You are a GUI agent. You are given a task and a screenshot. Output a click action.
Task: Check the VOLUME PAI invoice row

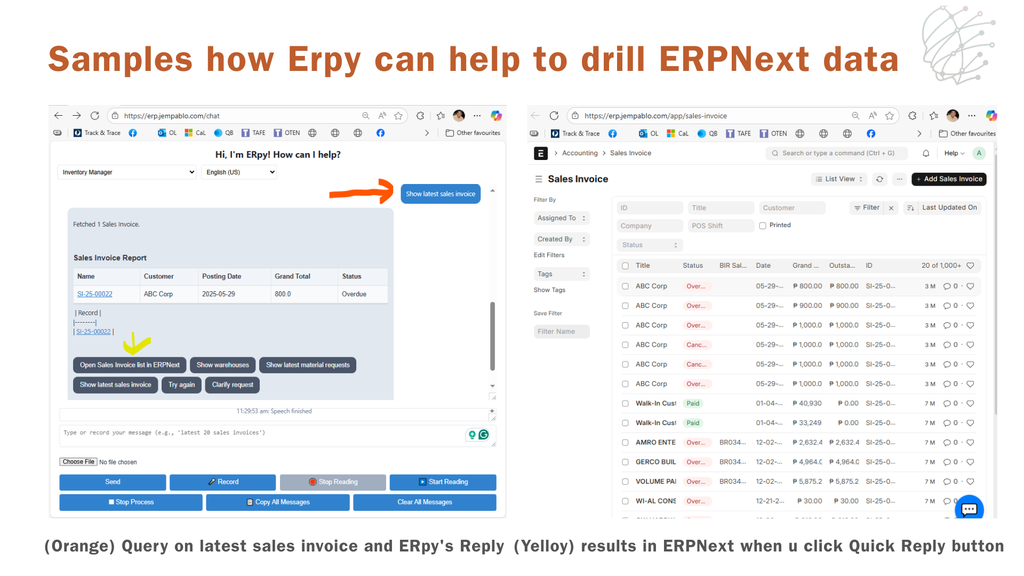626,482
